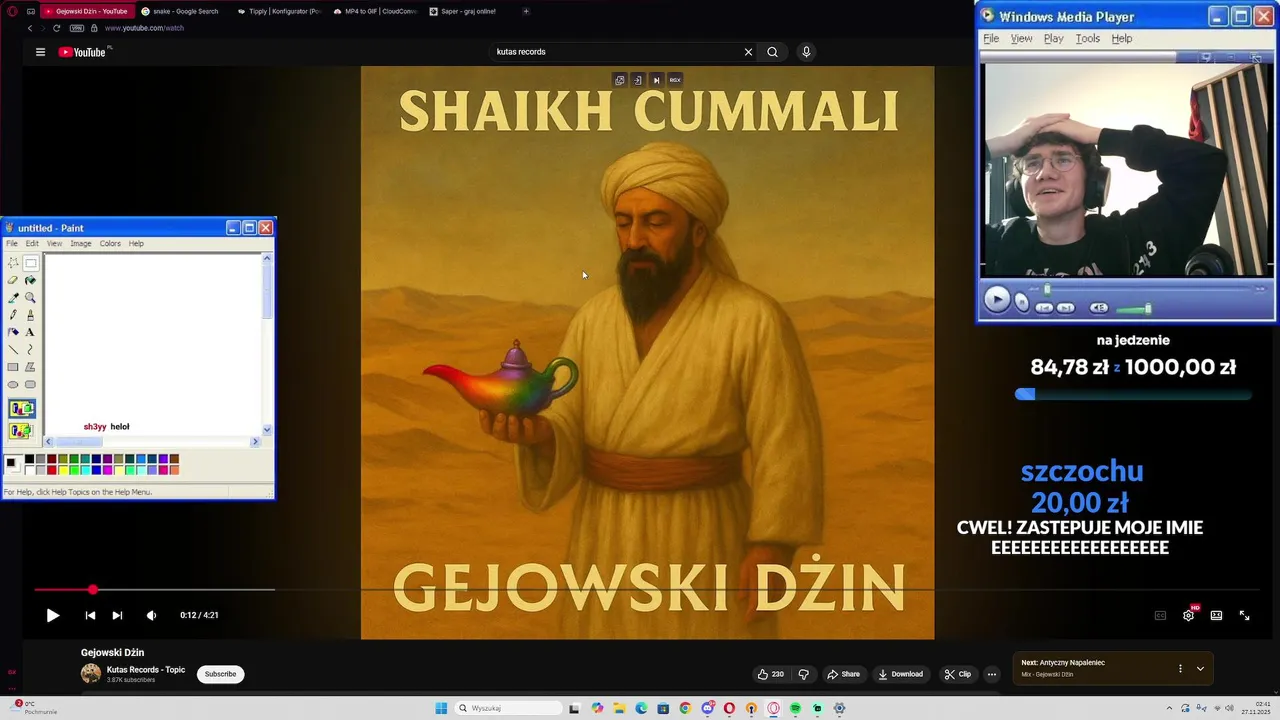Image resolution: width=1280 pixels, height=720 pixels.
Task: Click the Clip button under the video
Action: pyautogui.click(x=957, y=674)
